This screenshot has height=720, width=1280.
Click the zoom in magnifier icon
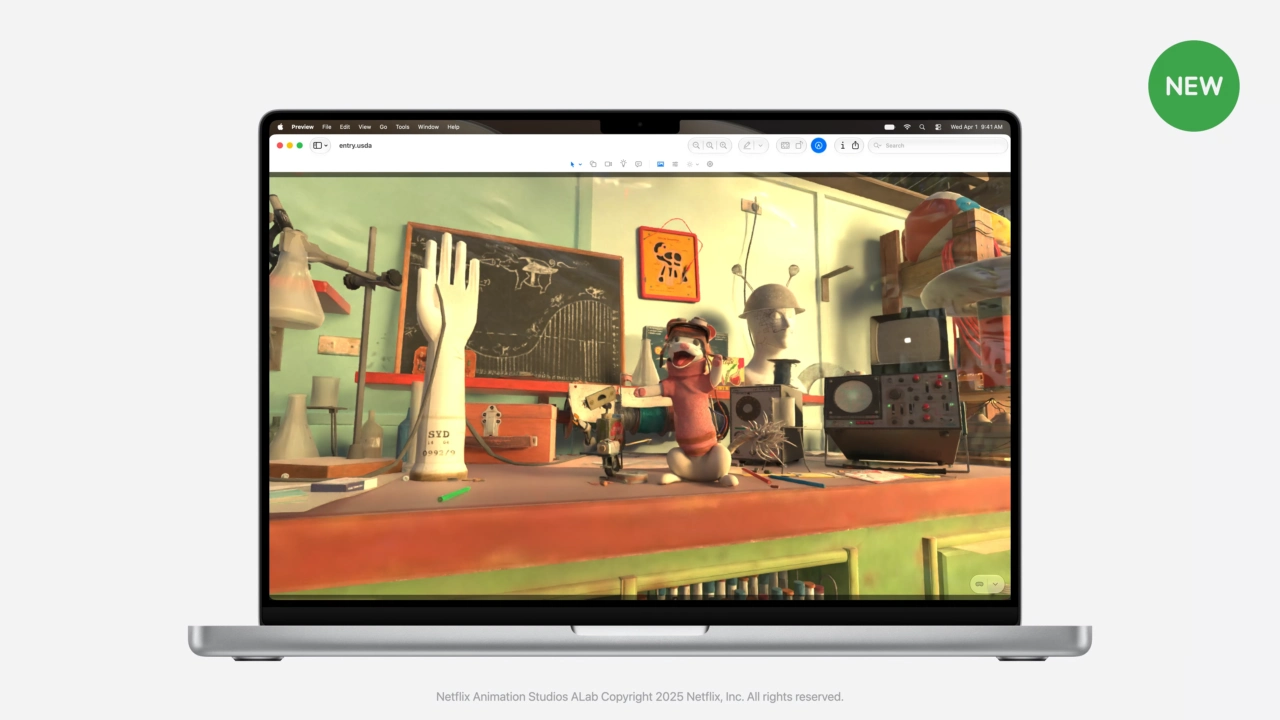[724, 145]
